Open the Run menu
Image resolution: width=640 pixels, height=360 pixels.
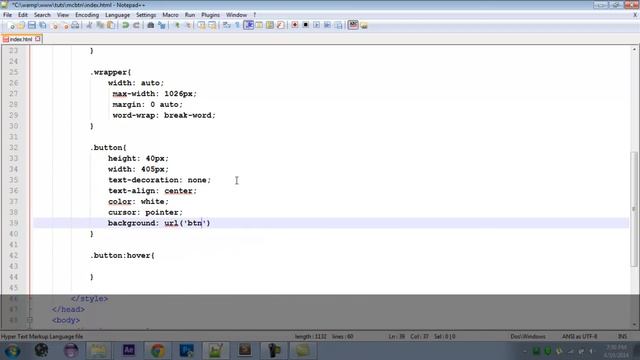[x=190, y=15]
